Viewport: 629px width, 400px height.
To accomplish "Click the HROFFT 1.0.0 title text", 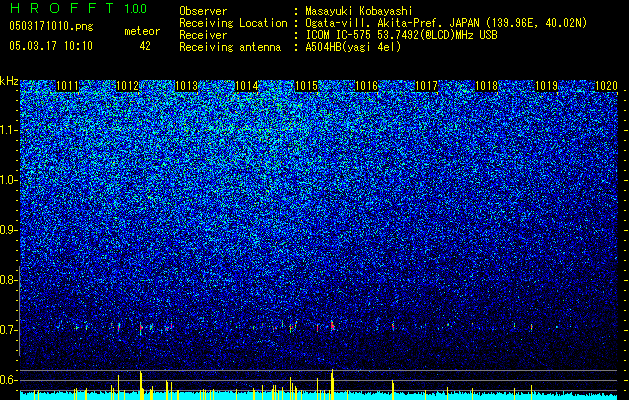I will [78, 8].
